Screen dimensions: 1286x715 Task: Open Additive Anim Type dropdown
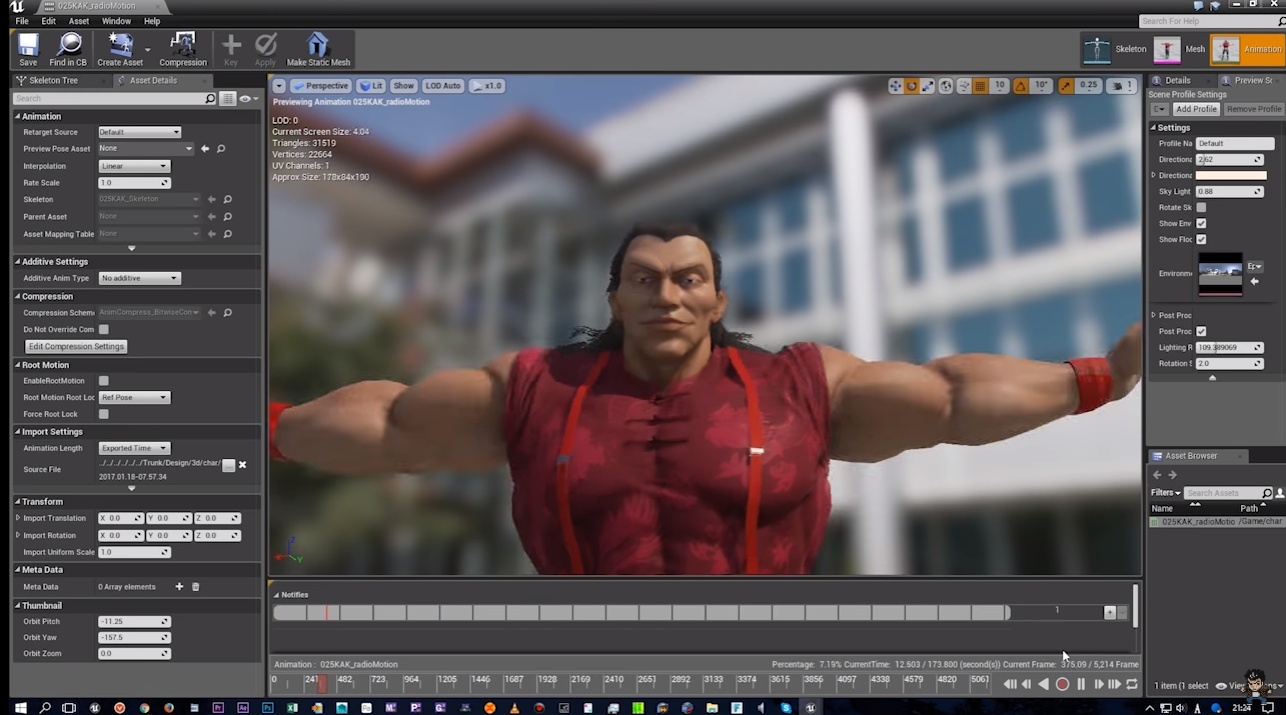(x=139, y=278)
